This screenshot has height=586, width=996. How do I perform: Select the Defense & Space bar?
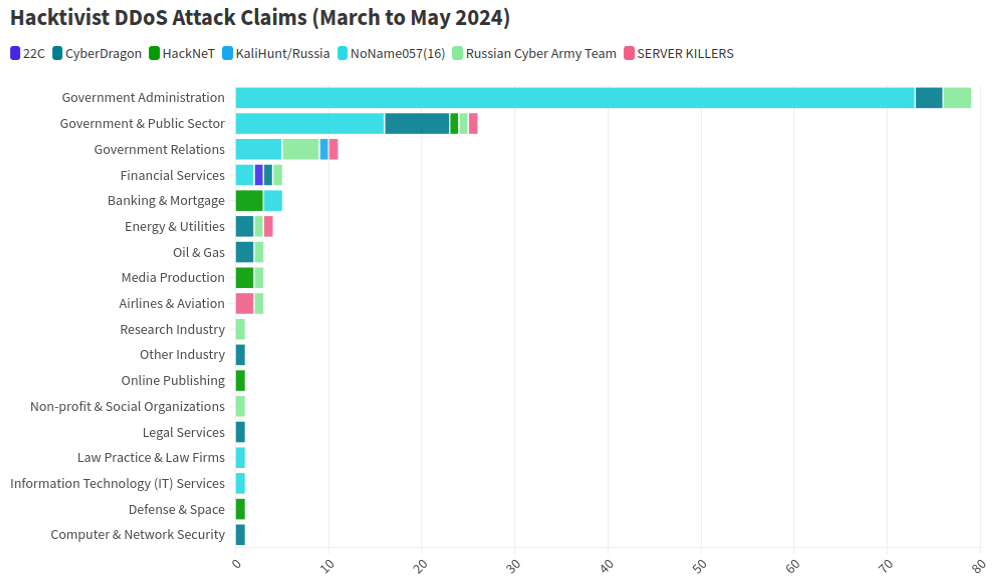[240, 509]
